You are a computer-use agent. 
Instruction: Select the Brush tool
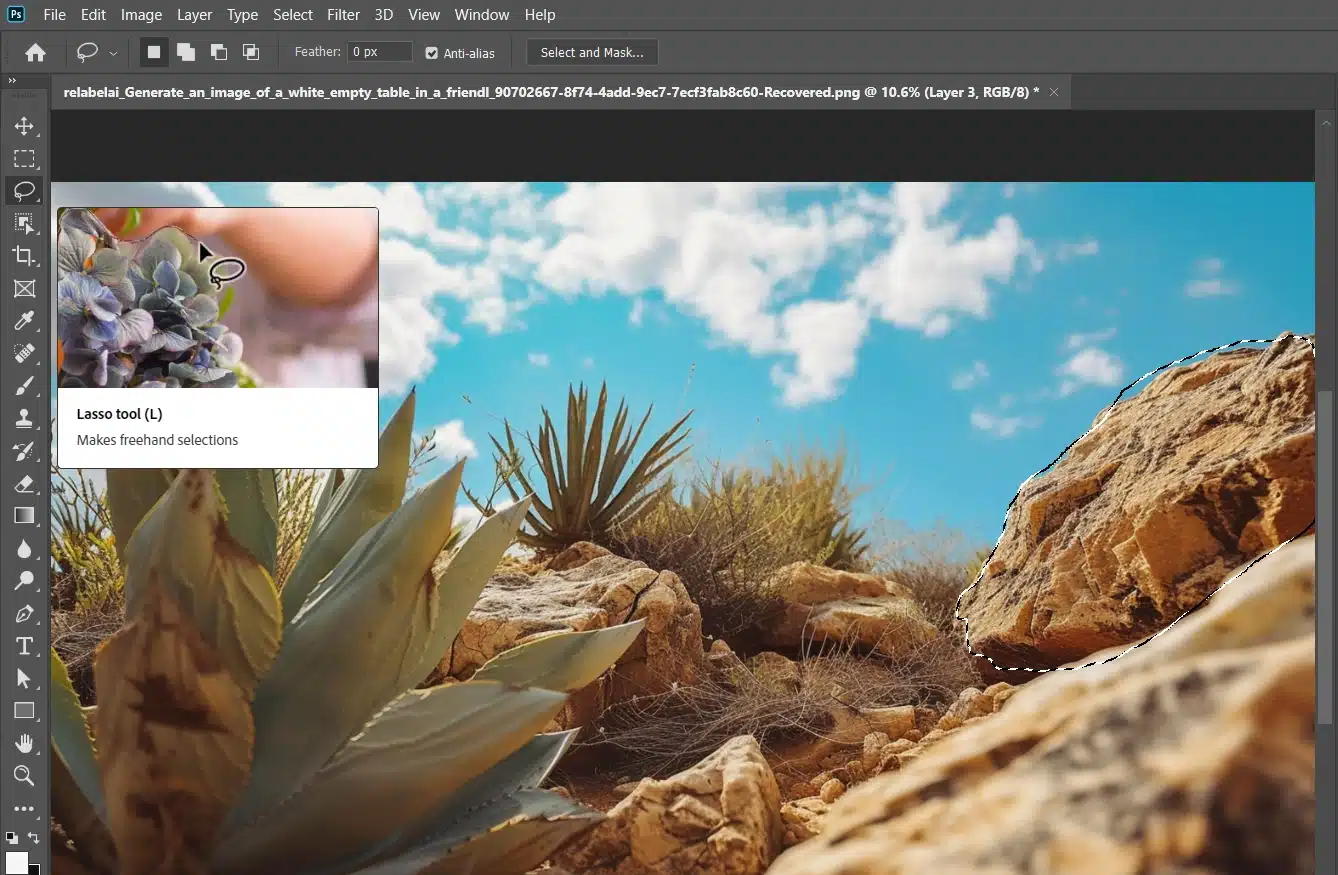pyautogui.click(x=24, y=386)
